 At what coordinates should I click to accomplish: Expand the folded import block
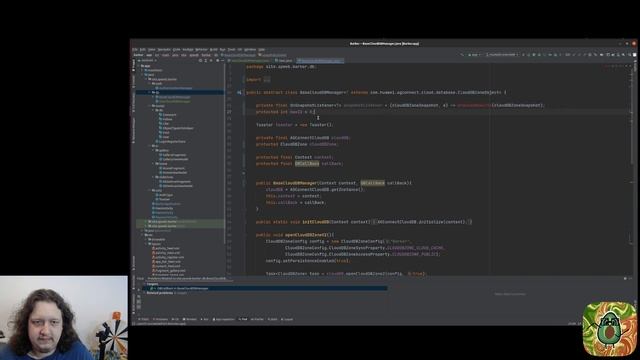pos(267,80)
